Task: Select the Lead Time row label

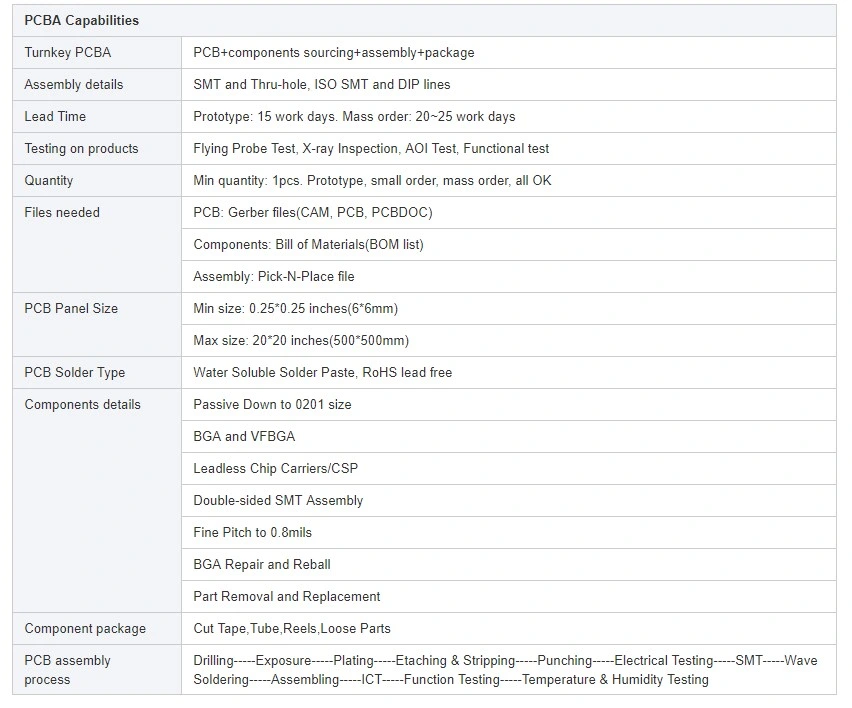Action: click(55, 116)
